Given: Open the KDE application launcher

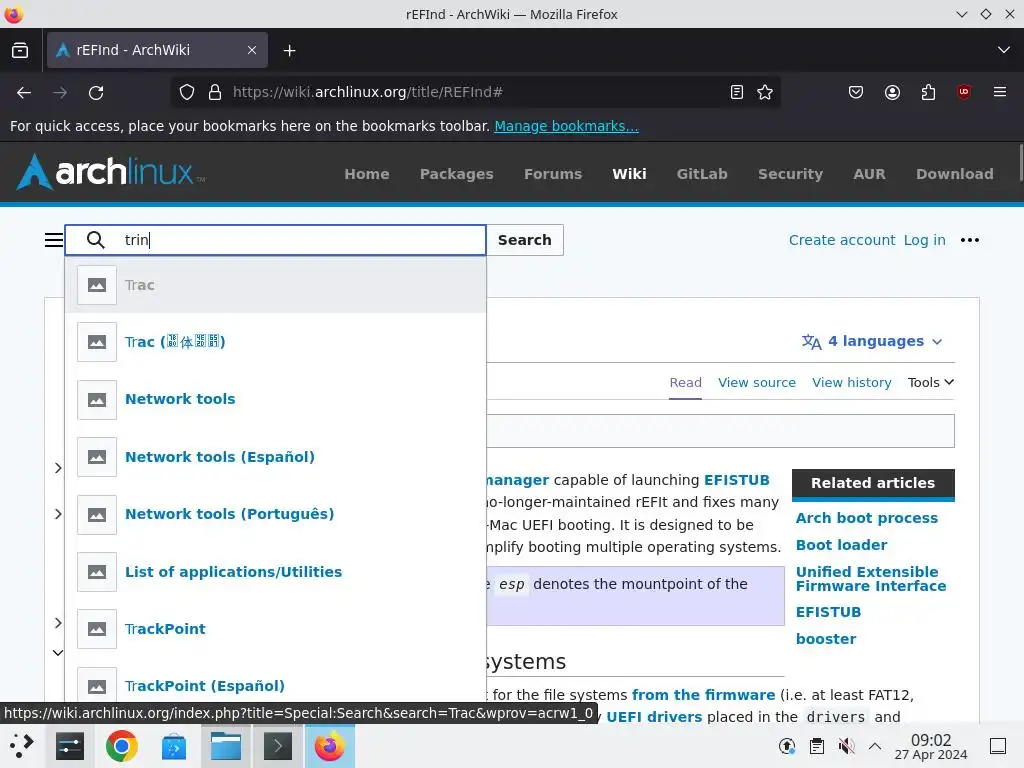Looking at the screenshot, I should 22,746.
